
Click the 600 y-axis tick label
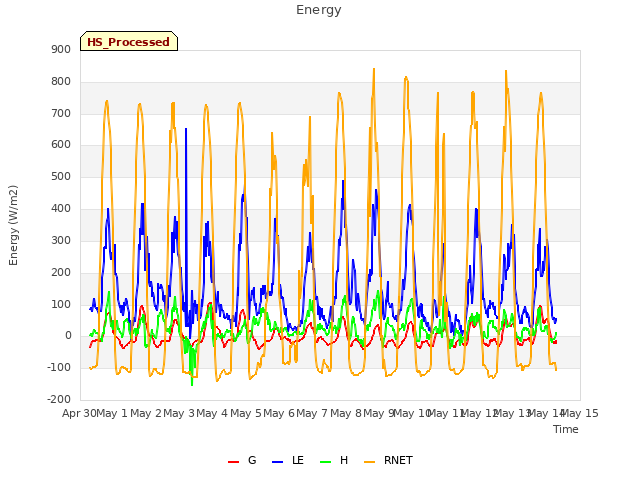[x=61, y=145]
